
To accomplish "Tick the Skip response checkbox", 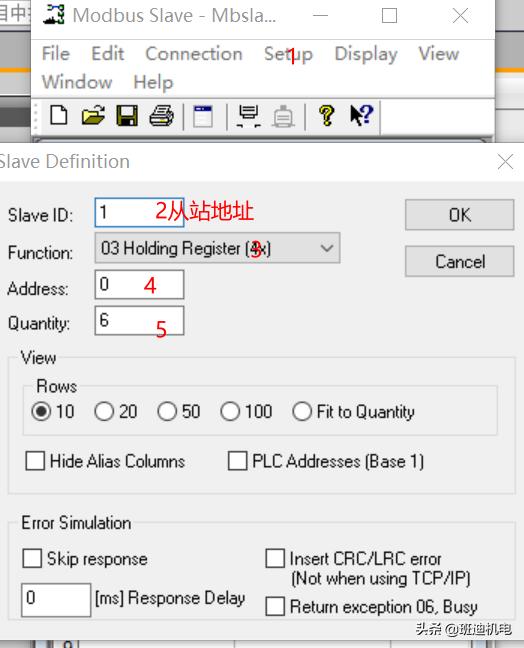I will pos(32,558).
